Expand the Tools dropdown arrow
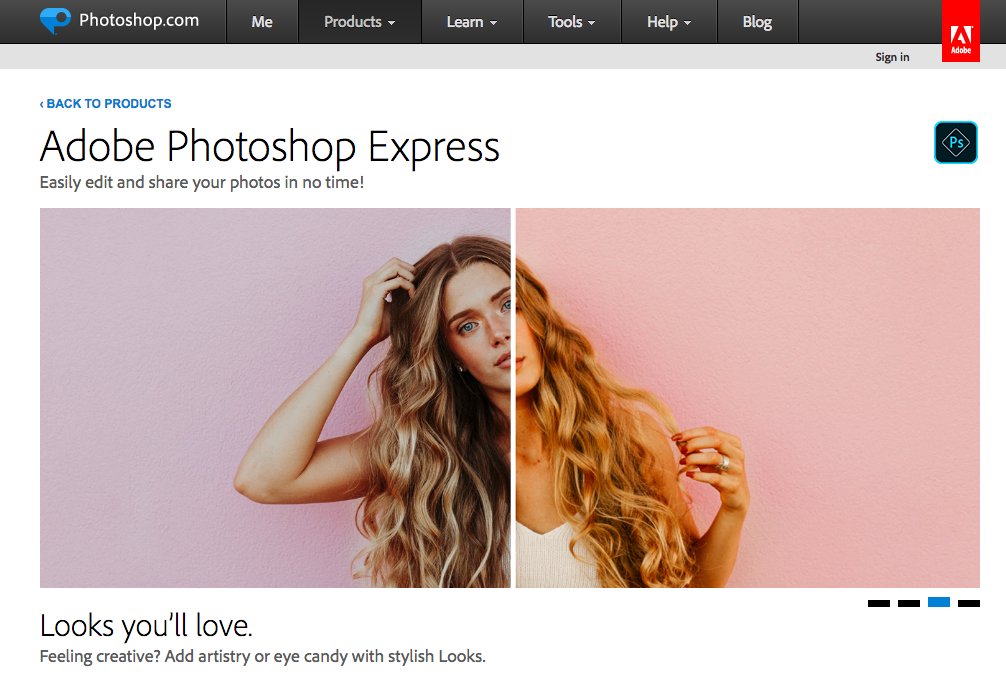The width and height of the screenshot is (1006, 679). point(592,23)
